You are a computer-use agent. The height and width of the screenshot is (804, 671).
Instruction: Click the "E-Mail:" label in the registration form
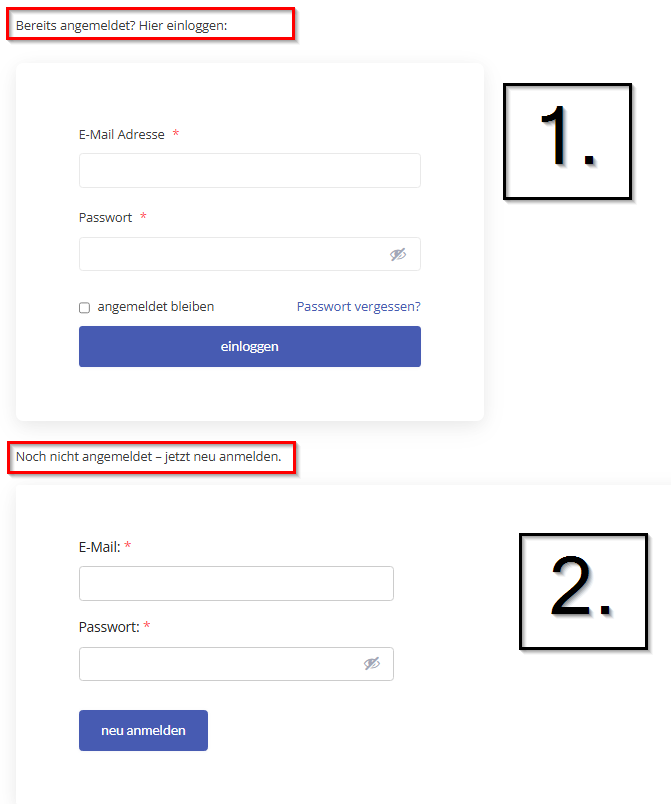click(99, 547)
